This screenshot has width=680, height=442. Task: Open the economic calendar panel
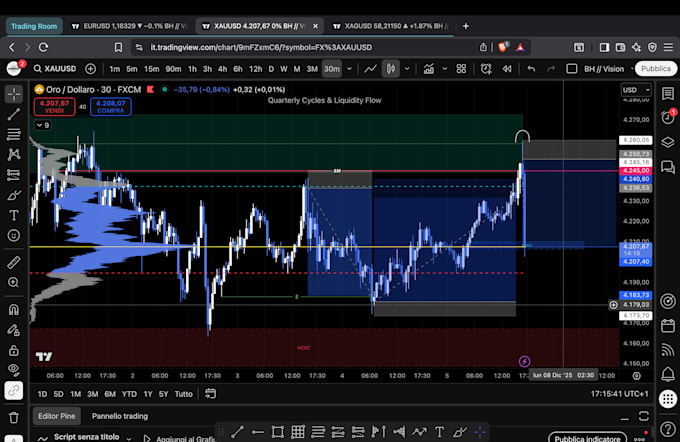pyautogui.click(x=668, y=326)
